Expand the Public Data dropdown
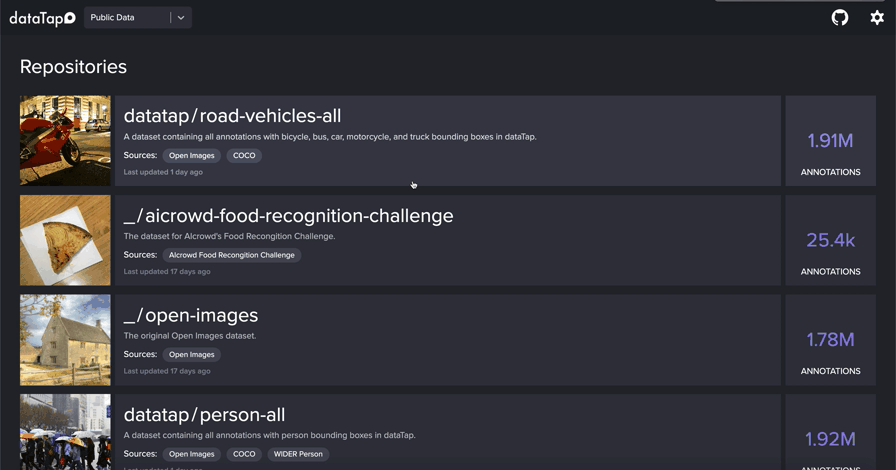The width and height of the screenshot is (896, 470). pos(126,17)
